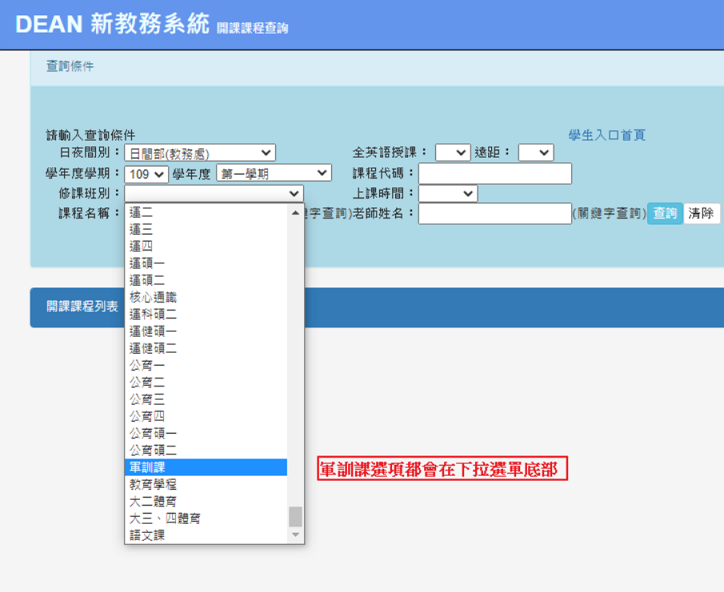Open the 全英語授課 dropdown
This screenshot has height=592, width=724.
coord(452,153)
